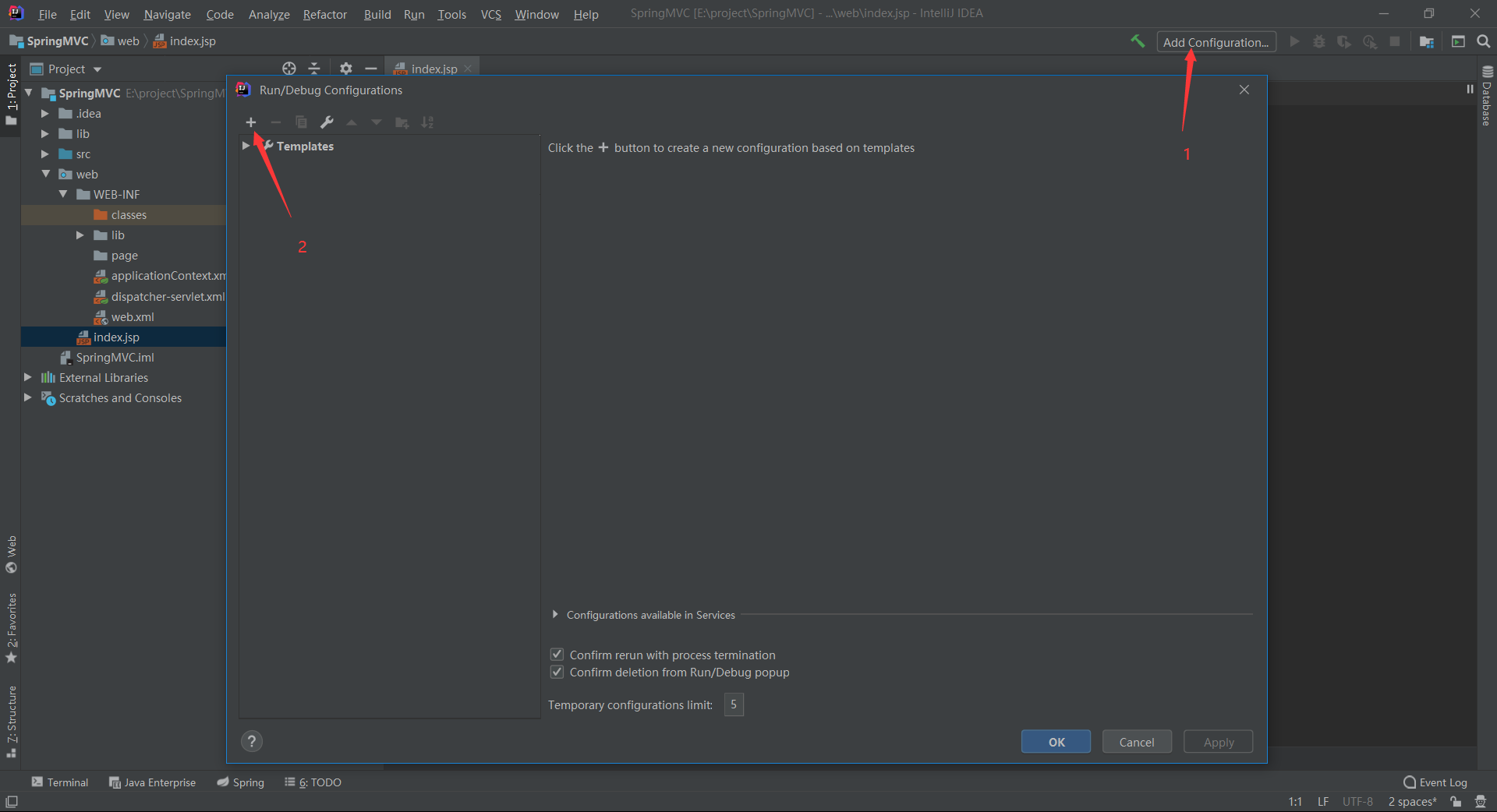1497x812 pixels.
Task: Click the collapse all icon in Project panel
Action: click(x=314, y=69)
